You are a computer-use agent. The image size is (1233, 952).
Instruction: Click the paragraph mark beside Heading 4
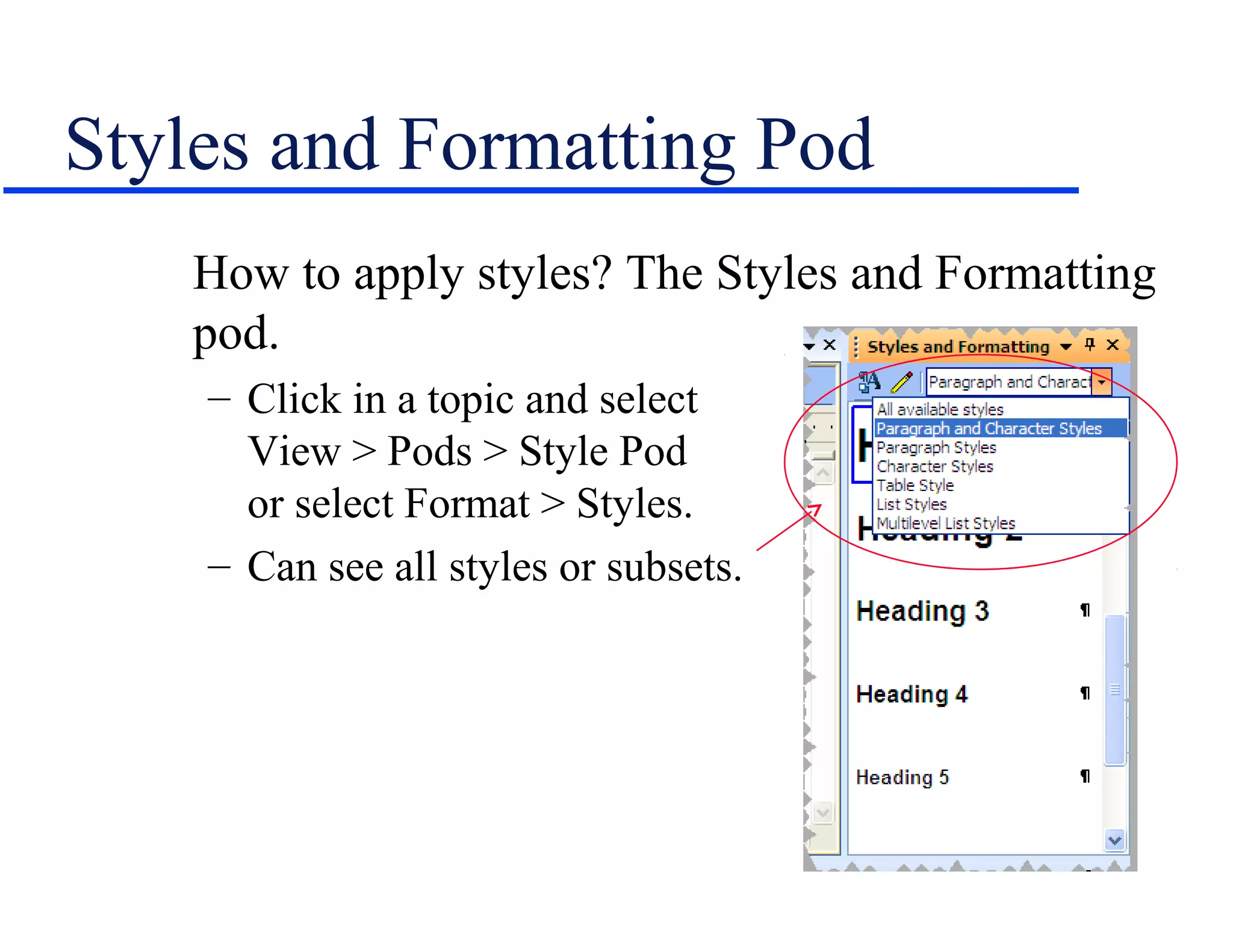click(1085, 693)
